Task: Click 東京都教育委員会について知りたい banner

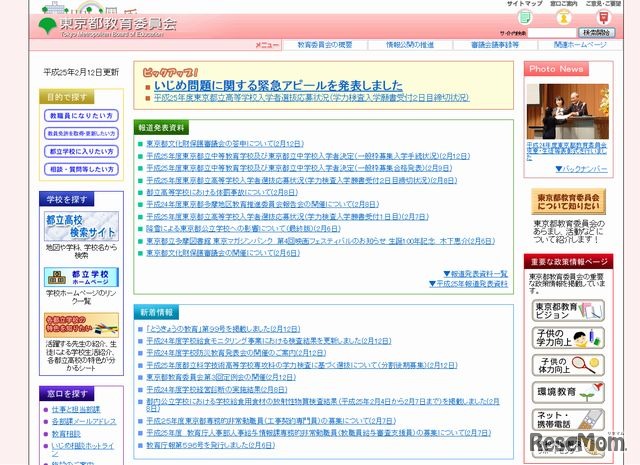Action: pos(569,202)
